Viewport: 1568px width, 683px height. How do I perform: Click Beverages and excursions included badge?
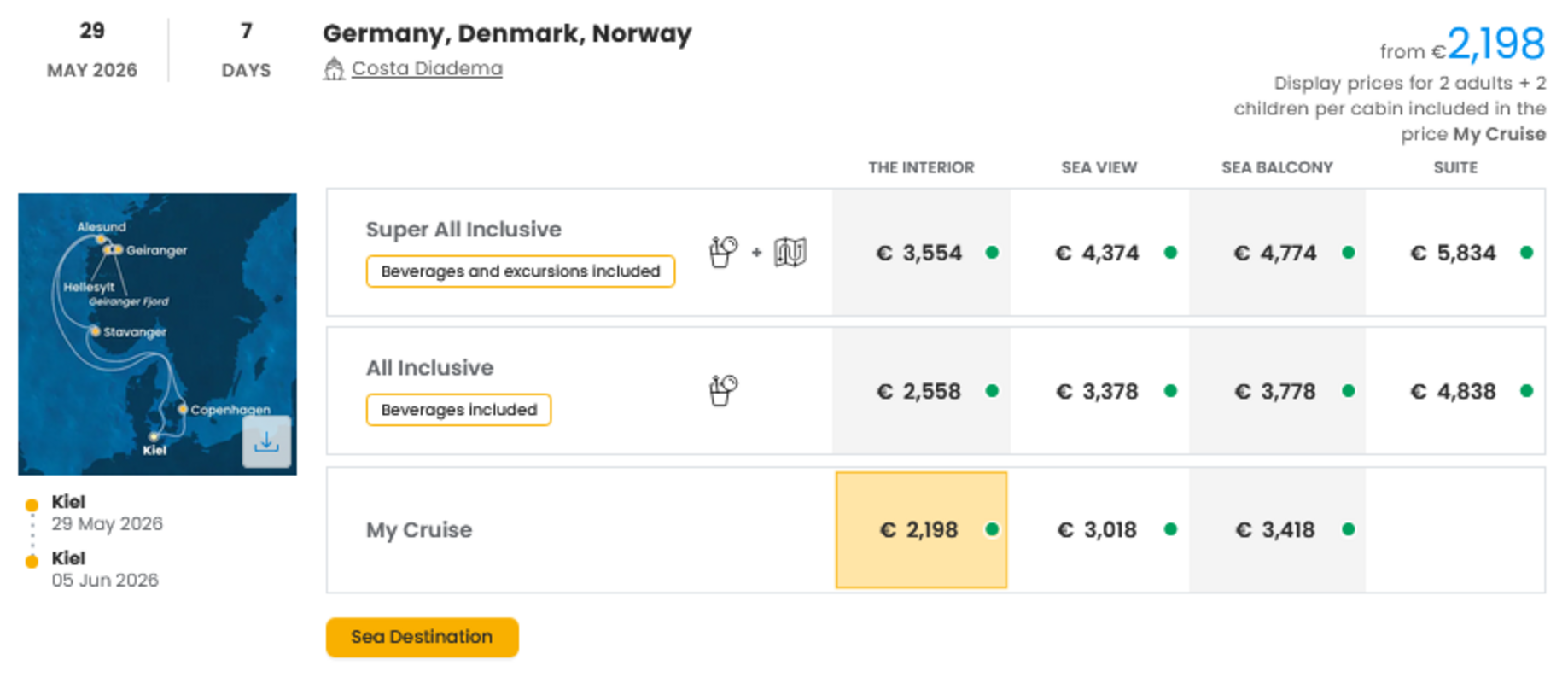click(520, 271)
